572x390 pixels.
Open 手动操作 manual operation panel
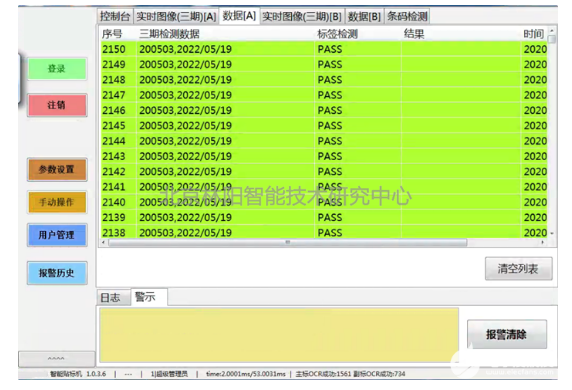pos(57,202)
